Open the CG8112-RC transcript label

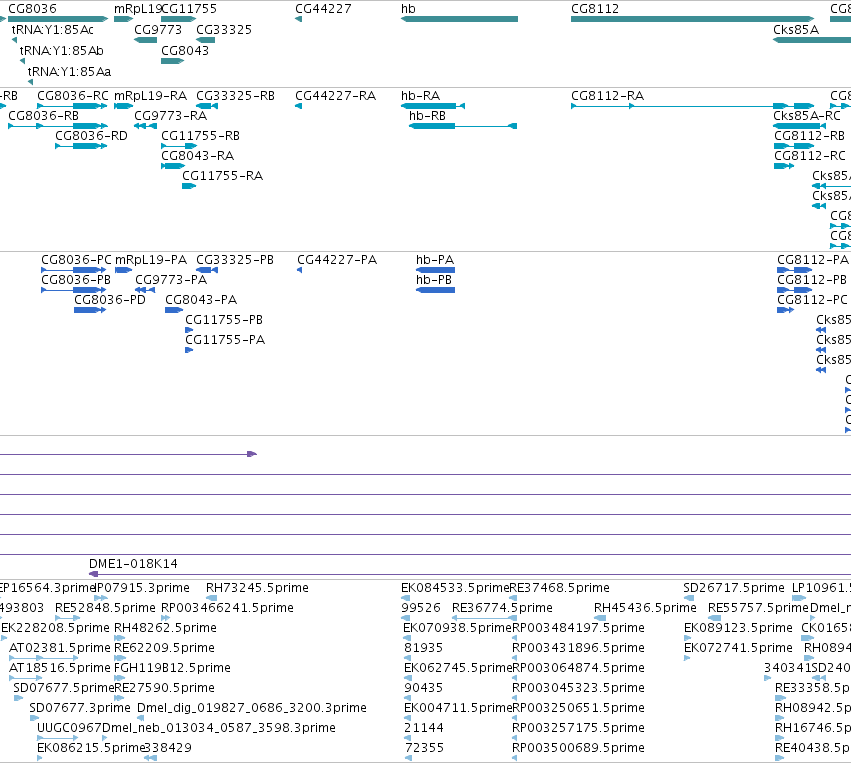(810, 156)
